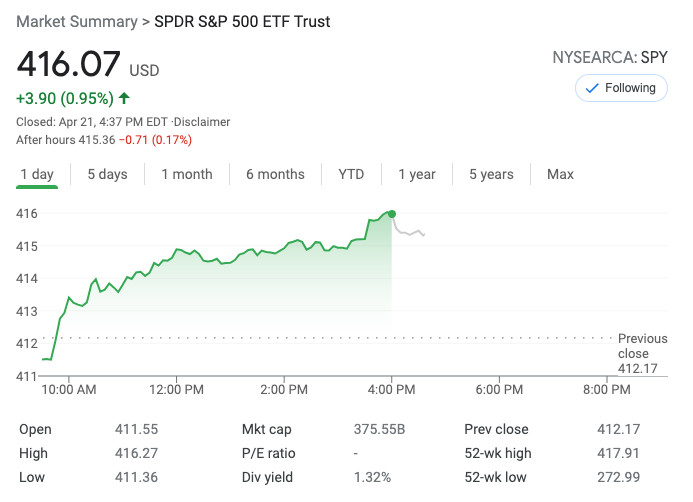Toggle the Following button
The height and width of the screenshot is (502, 693).
tap(620, 88)
